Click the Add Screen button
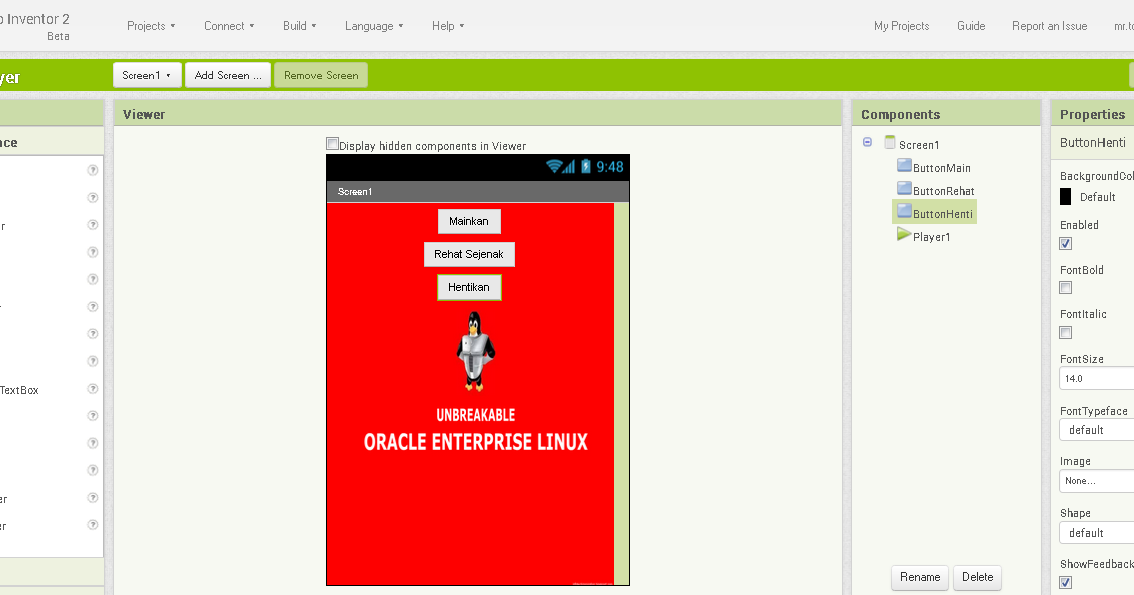This screenshot has width=1134, height=595. (x=228, y=75)
